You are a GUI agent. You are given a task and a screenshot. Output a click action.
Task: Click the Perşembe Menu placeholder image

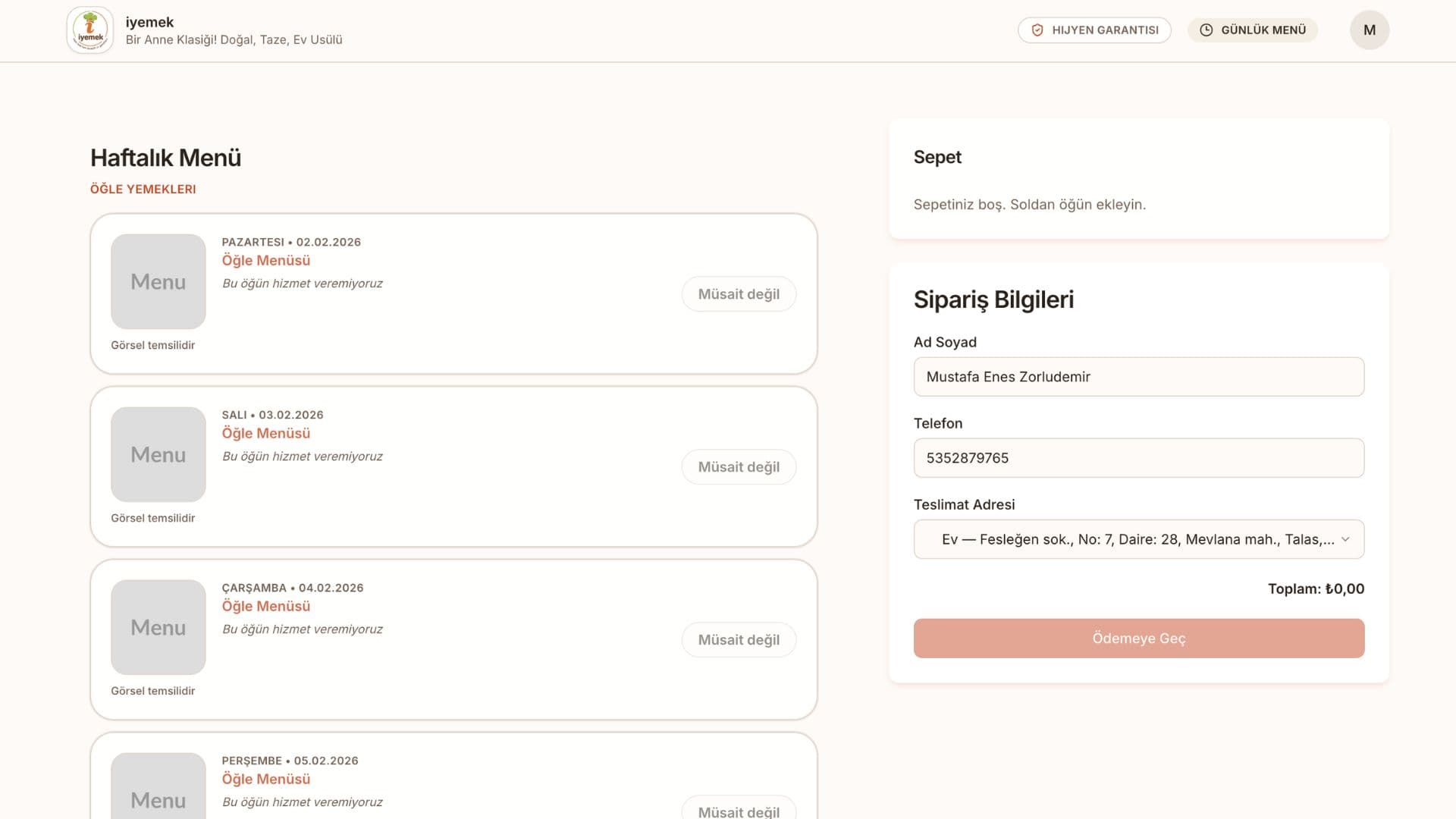tap(158, 789)
